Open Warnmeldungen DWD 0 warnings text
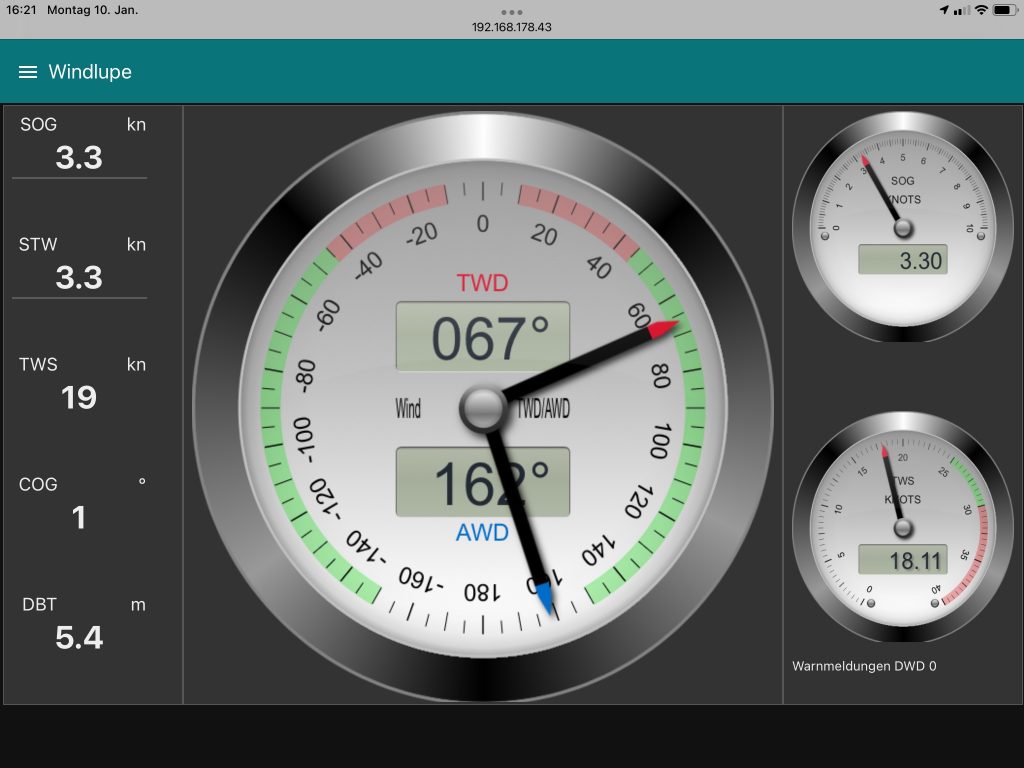The height and width of the screenshot is (768, 1024). 864,666
